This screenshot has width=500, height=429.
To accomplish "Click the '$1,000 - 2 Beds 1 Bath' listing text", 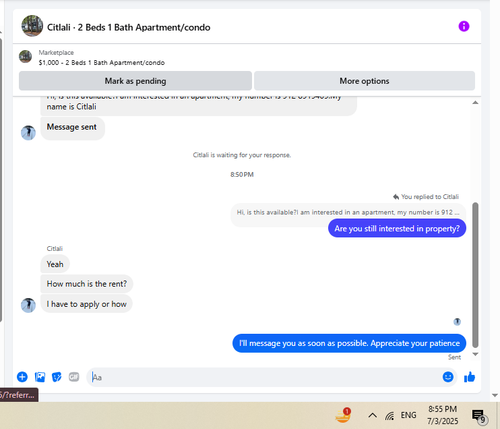I will coord(102,63).
